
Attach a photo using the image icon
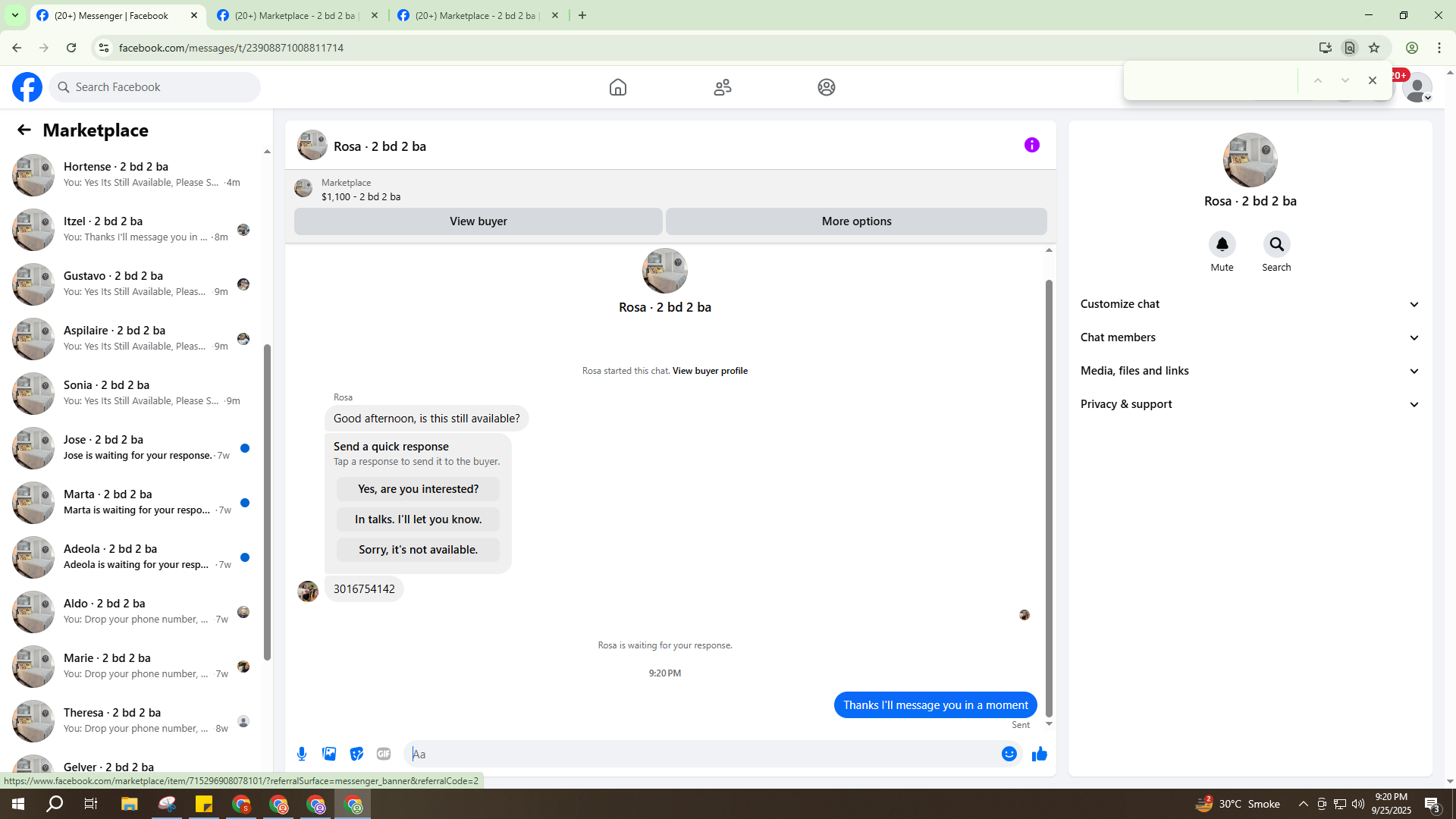(x=329, y=754)
